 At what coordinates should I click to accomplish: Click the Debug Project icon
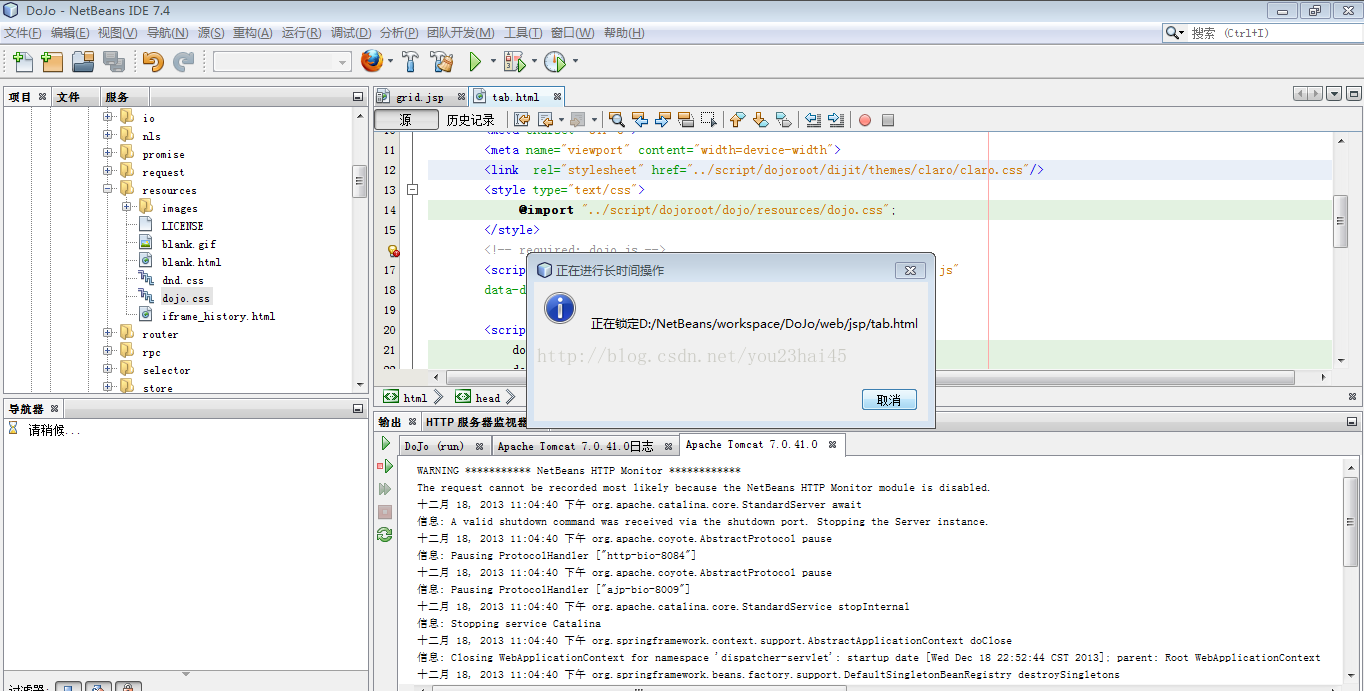514,62
